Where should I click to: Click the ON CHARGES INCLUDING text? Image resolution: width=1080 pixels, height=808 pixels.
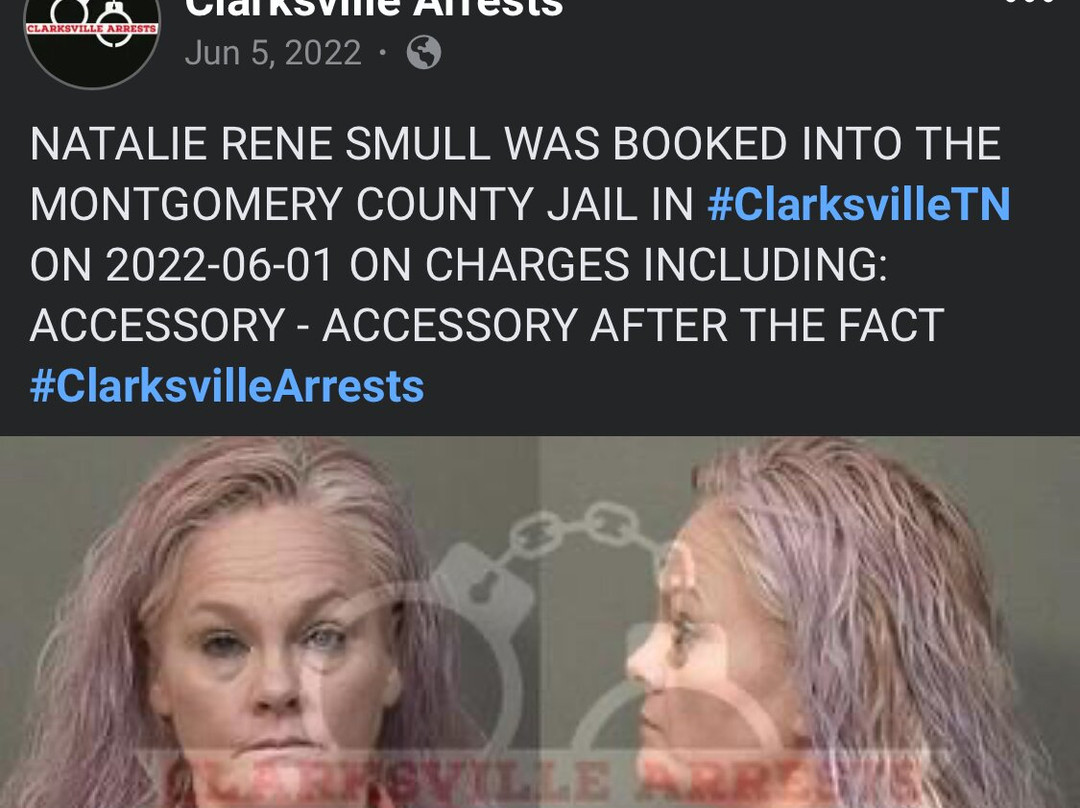coord(619,265)
